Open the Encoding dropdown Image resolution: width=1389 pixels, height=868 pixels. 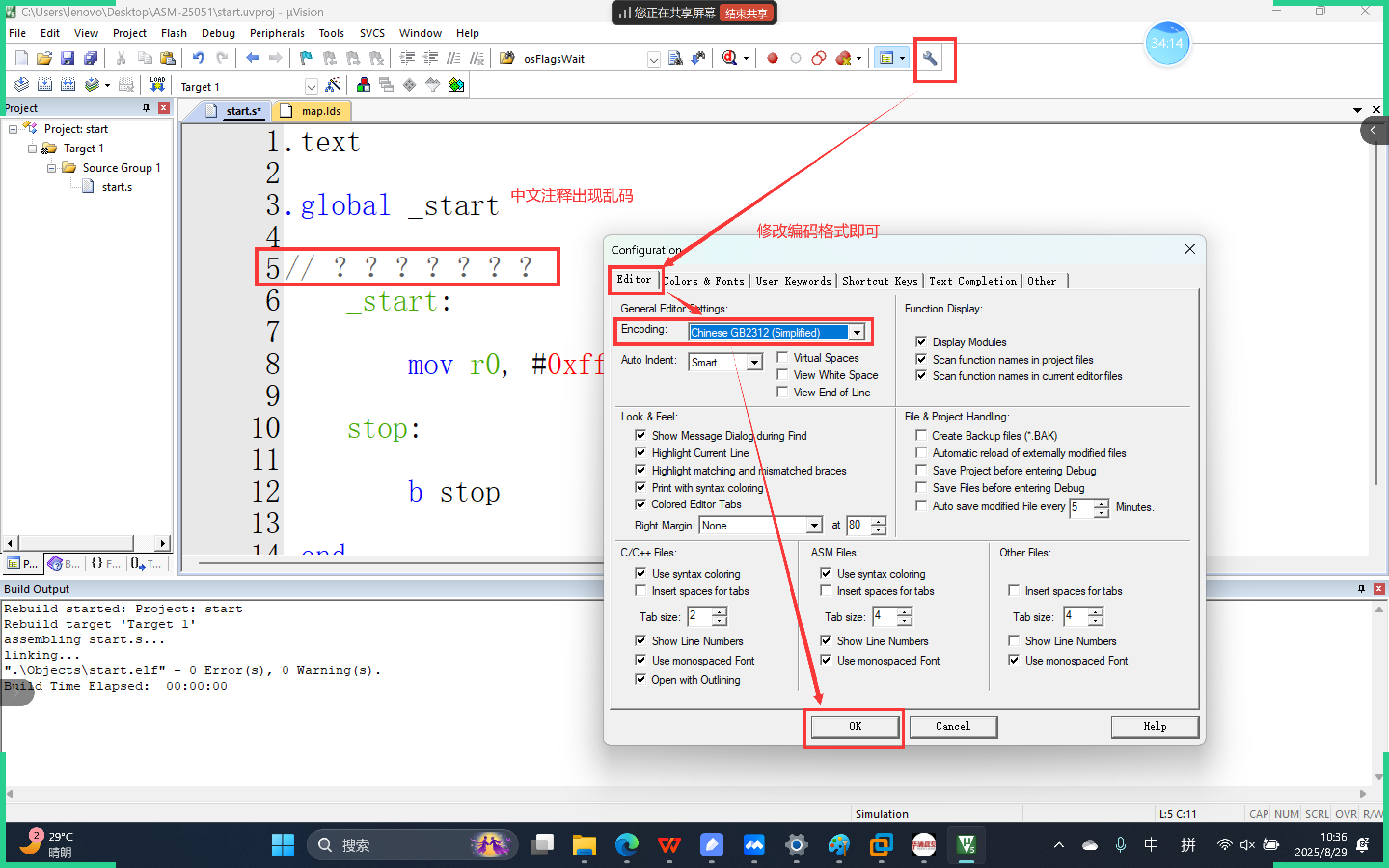857,332
